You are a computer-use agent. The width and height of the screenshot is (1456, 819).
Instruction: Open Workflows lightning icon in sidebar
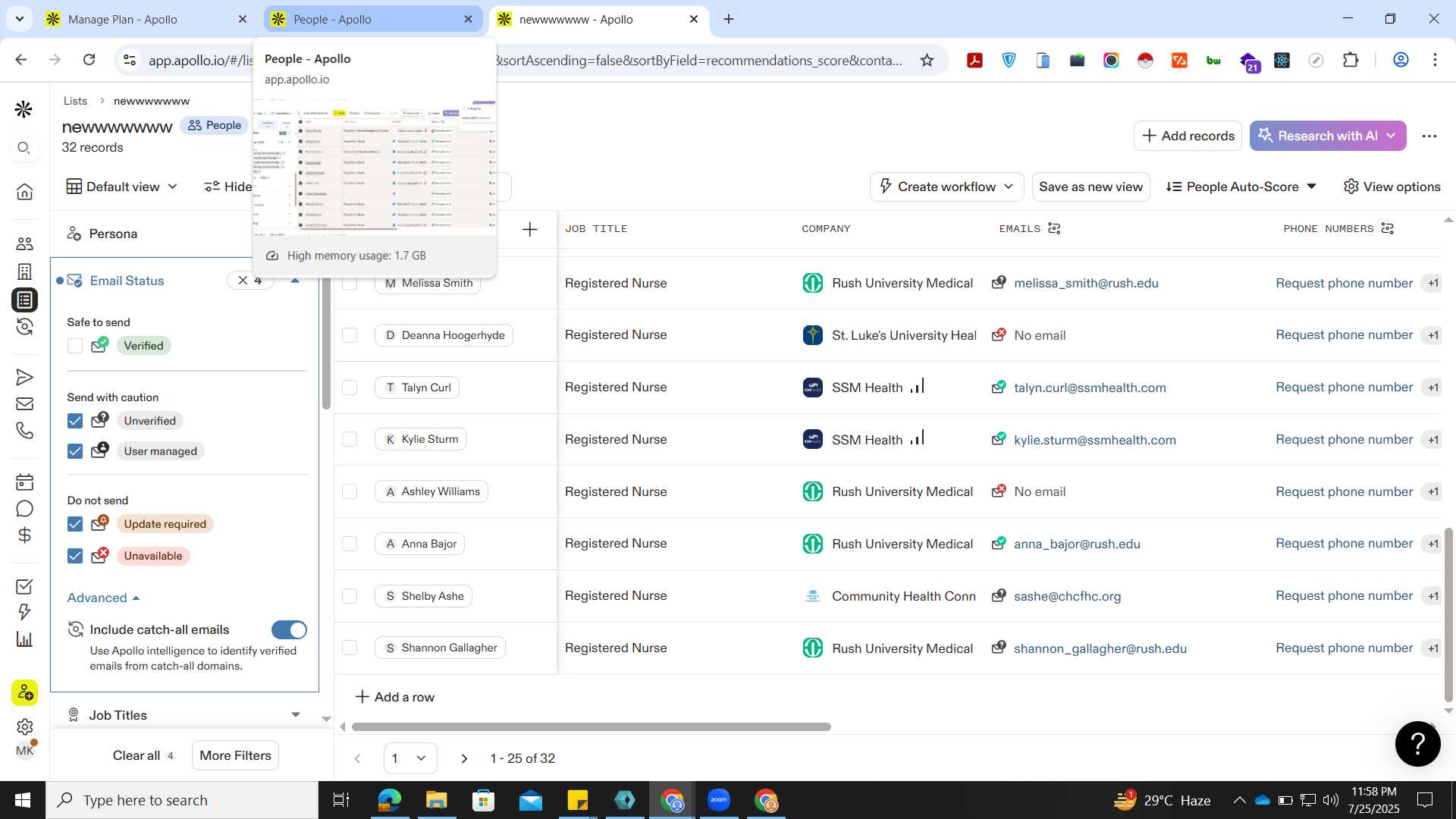click(24, 612)
